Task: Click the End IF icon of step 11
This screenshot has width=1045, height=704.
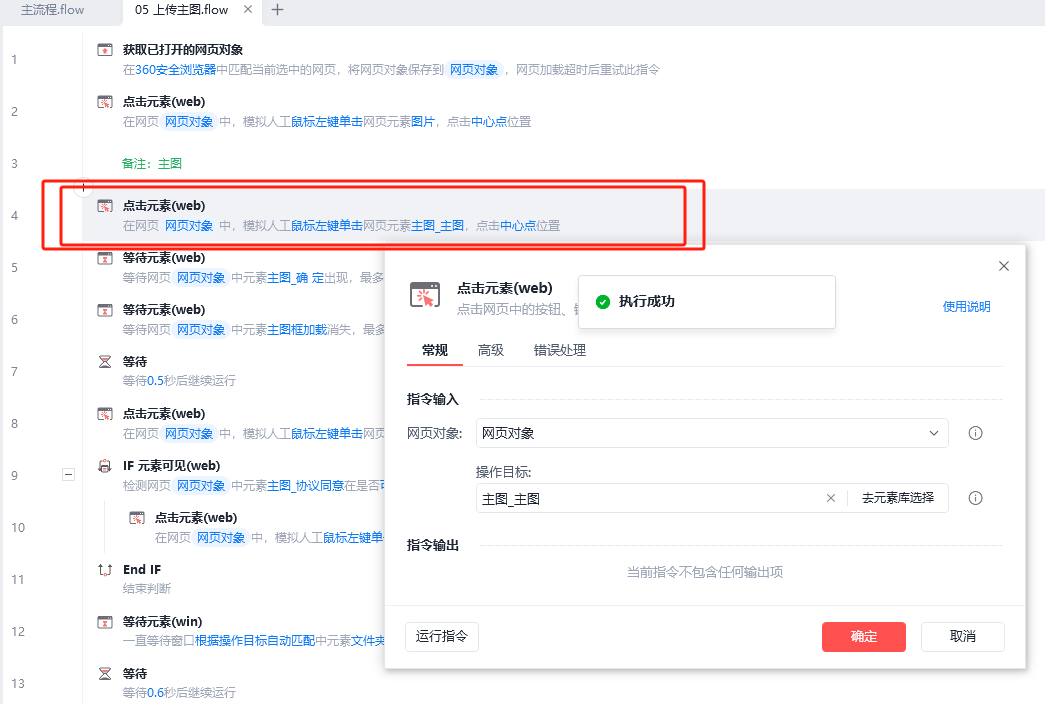Action: [x=105, y=569]
